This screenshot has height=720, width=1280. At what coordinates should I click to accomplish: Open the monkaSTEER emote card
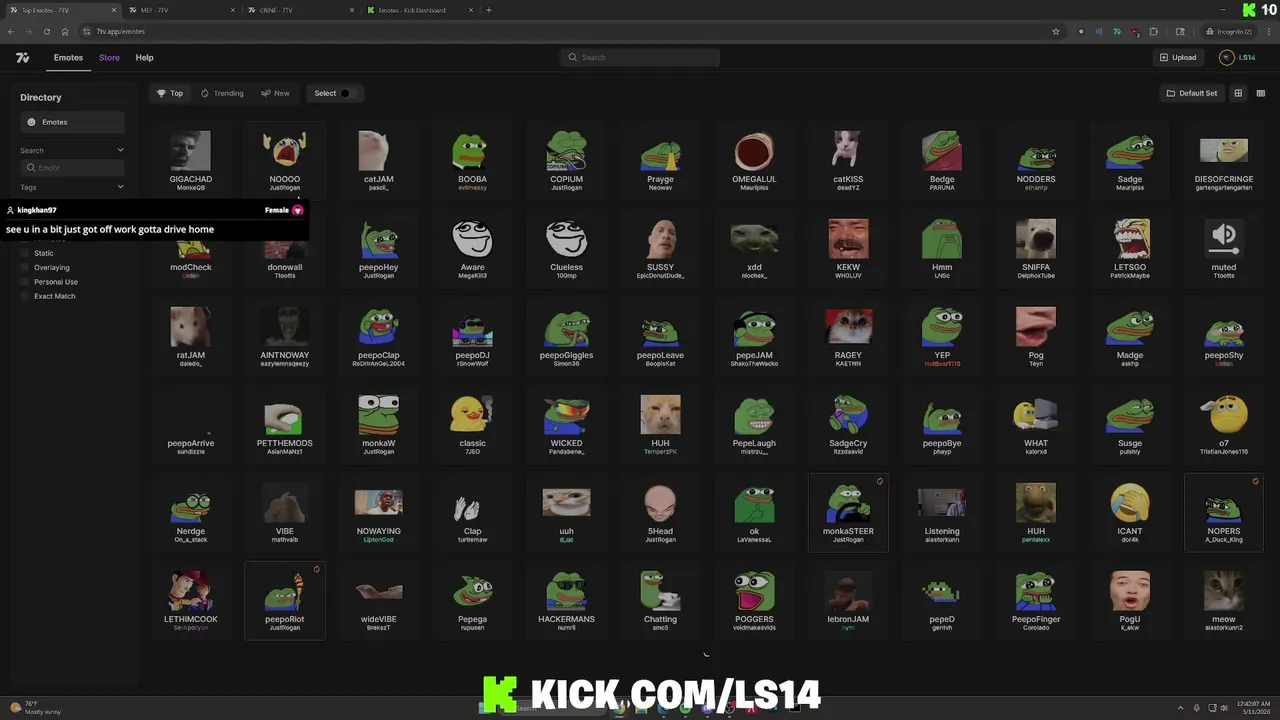[848, 512]
